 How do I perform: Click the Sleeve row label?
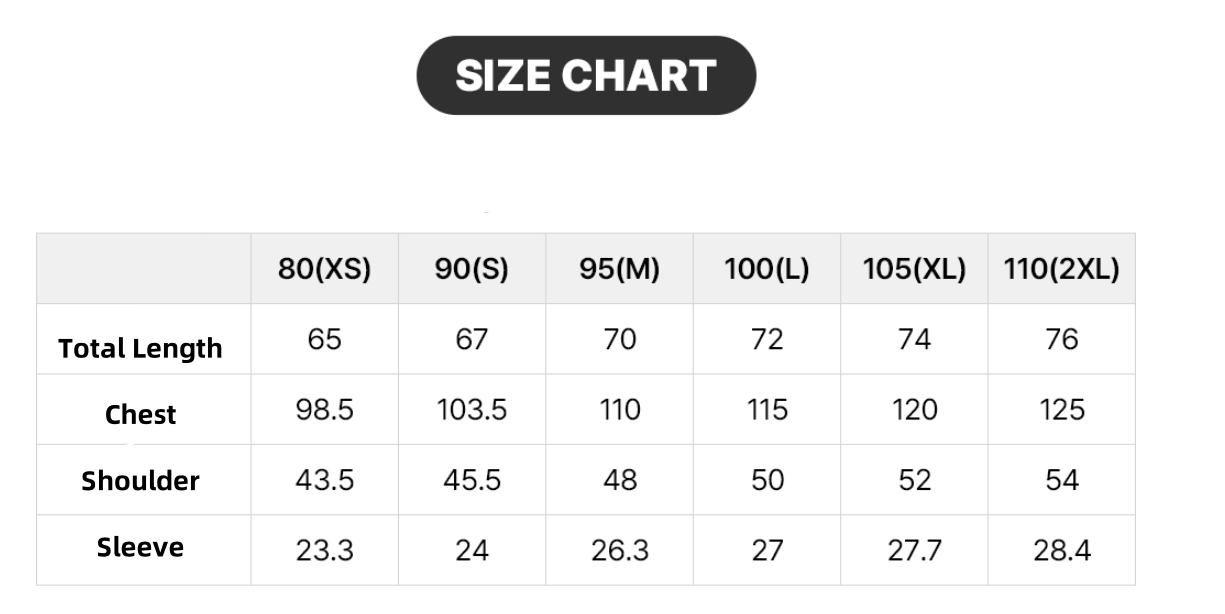pos(140,547)
